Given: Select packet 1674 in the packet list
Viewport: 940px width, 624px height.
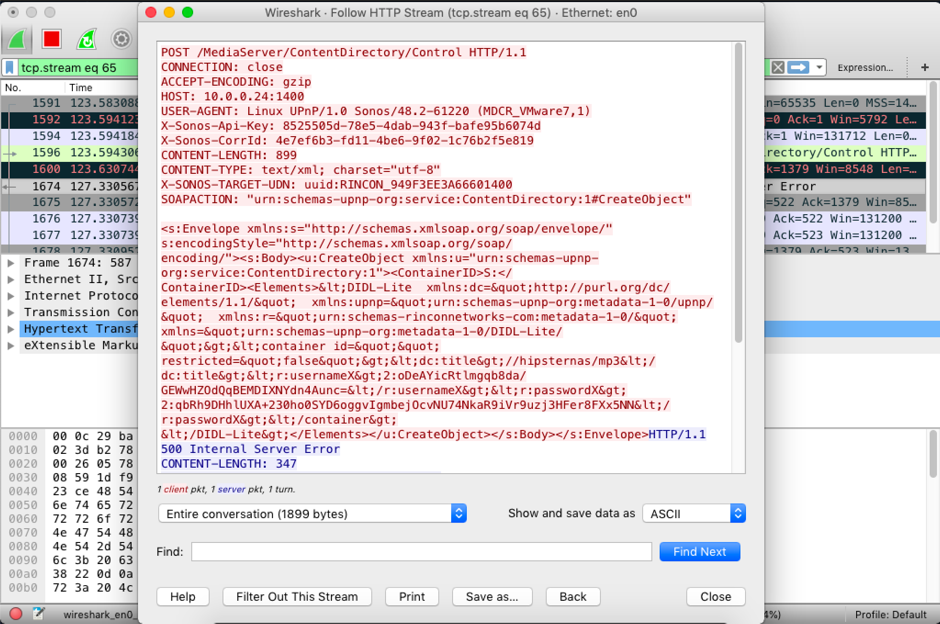Looking at the screenshot, I should click(70, 186).
